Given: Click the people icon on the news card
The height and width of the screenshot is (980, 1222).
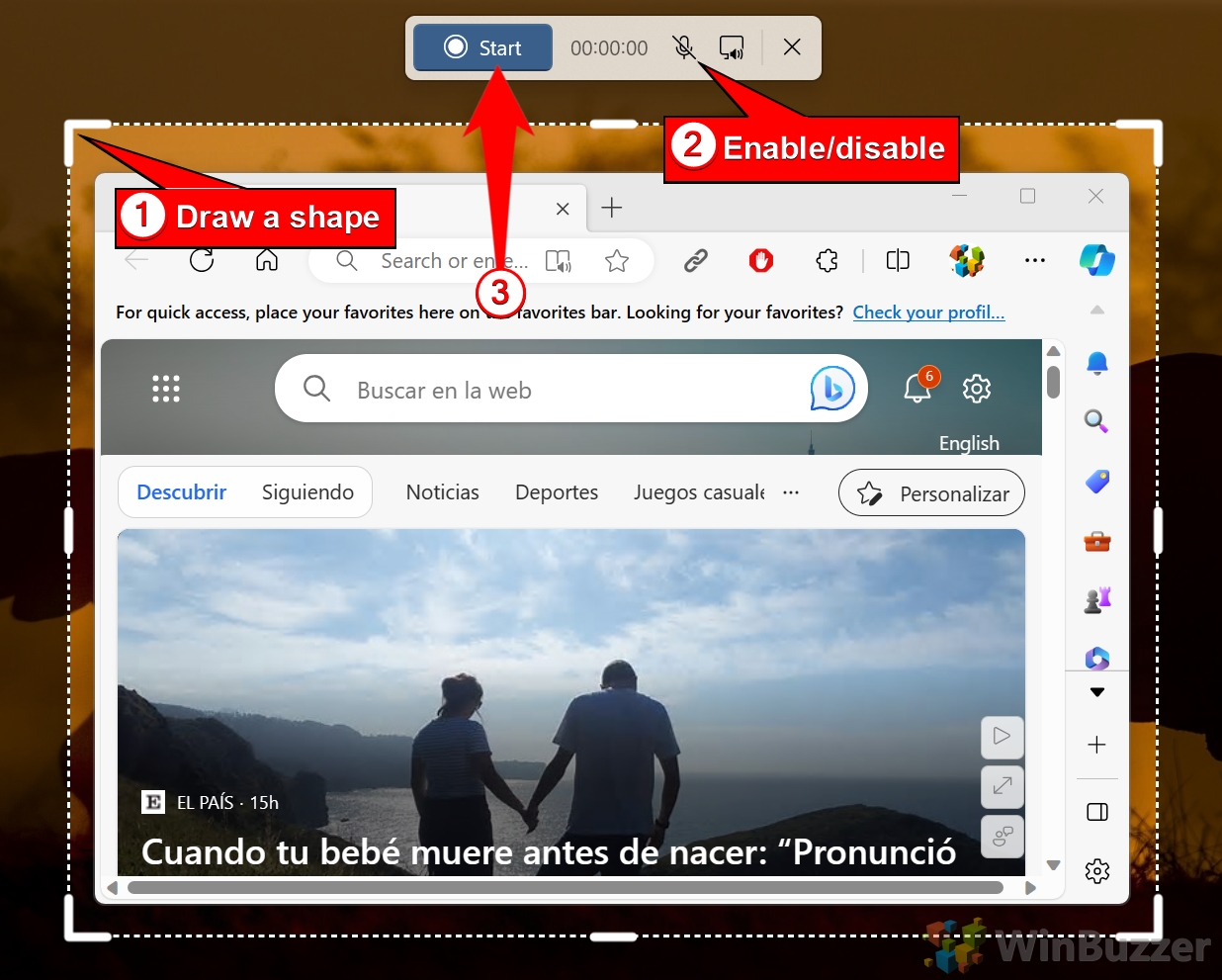Looking at the screenshot, I should [1002, 837].
